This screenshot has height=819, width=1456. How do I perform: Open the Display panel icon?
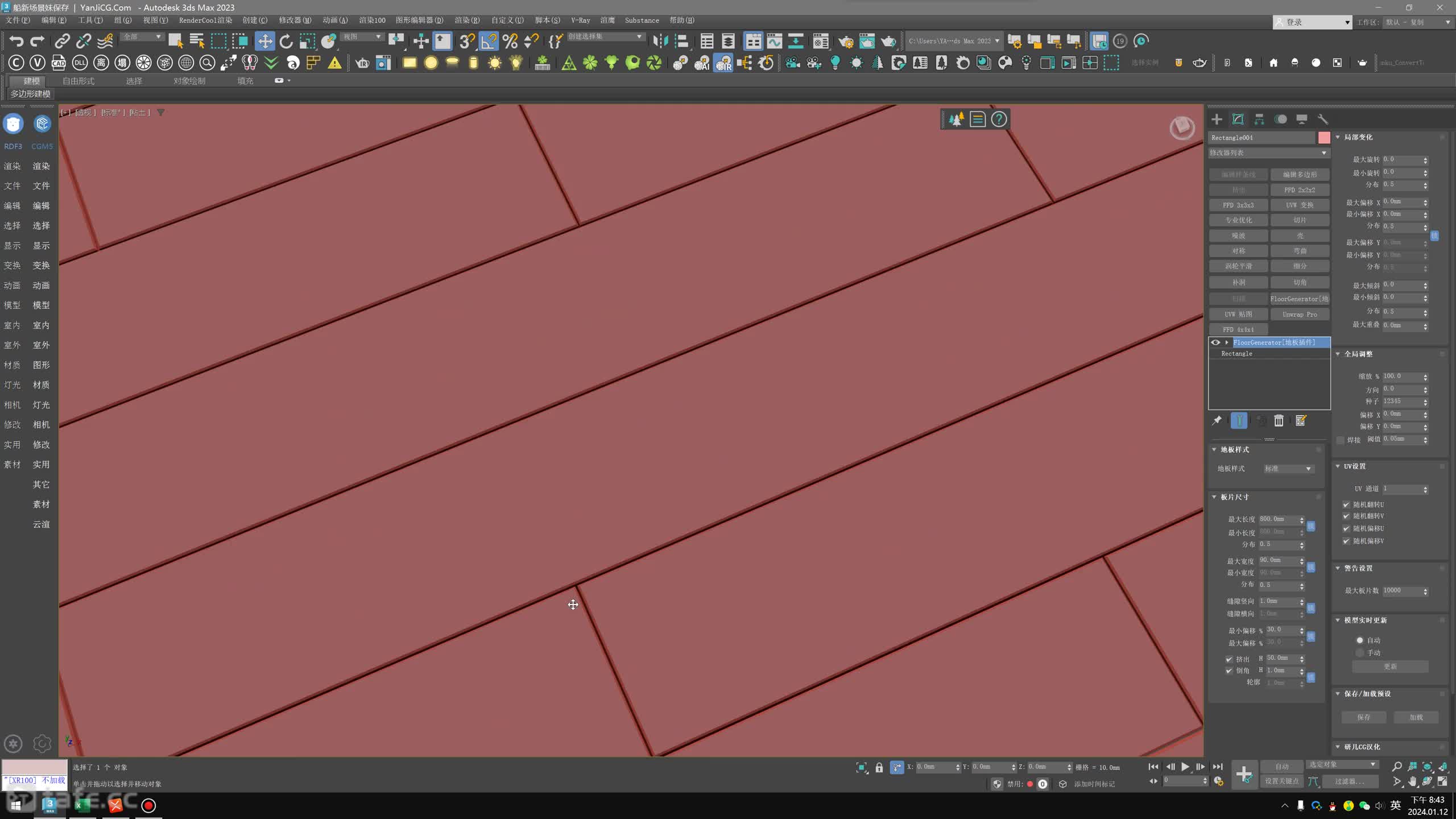pyautogui.click(x=1301, y=119)
